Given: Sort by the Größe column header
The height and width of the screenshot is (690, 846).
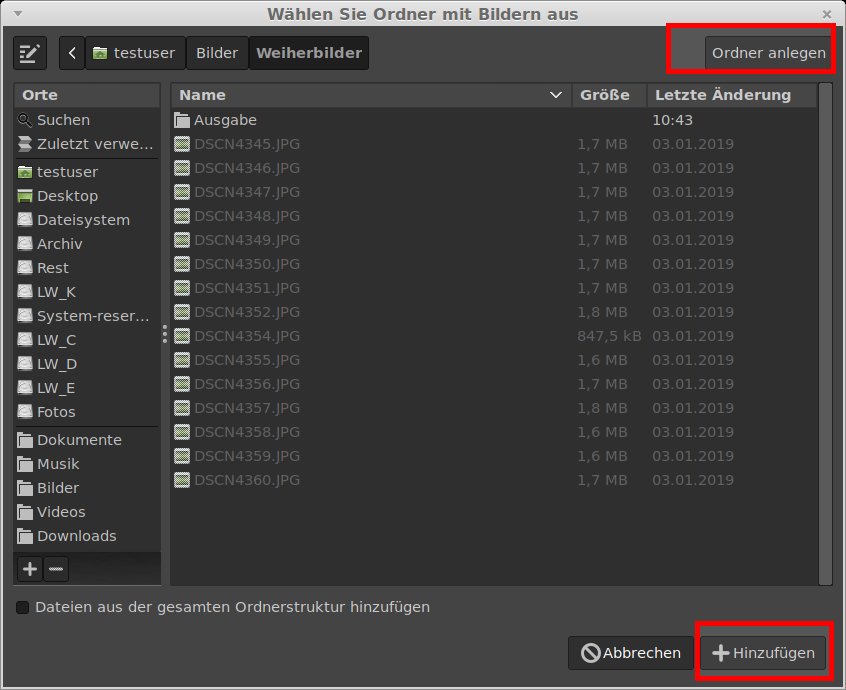Looking at the screenshot, I should [x=609, y=95].
